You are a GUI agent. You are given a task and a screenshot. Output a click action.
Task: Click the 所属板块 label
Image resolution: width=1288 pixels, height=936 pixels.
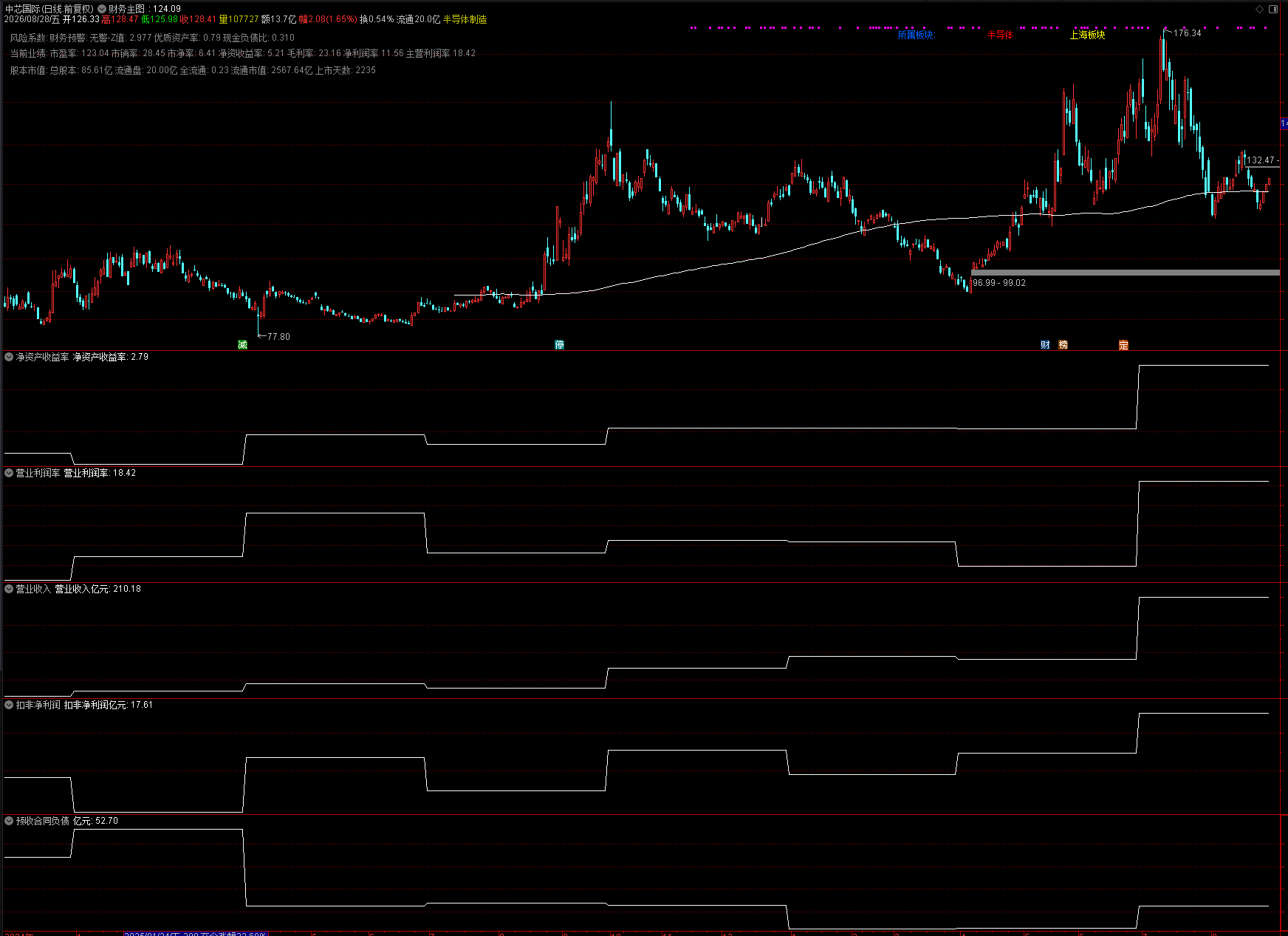[x=916, y=35]
